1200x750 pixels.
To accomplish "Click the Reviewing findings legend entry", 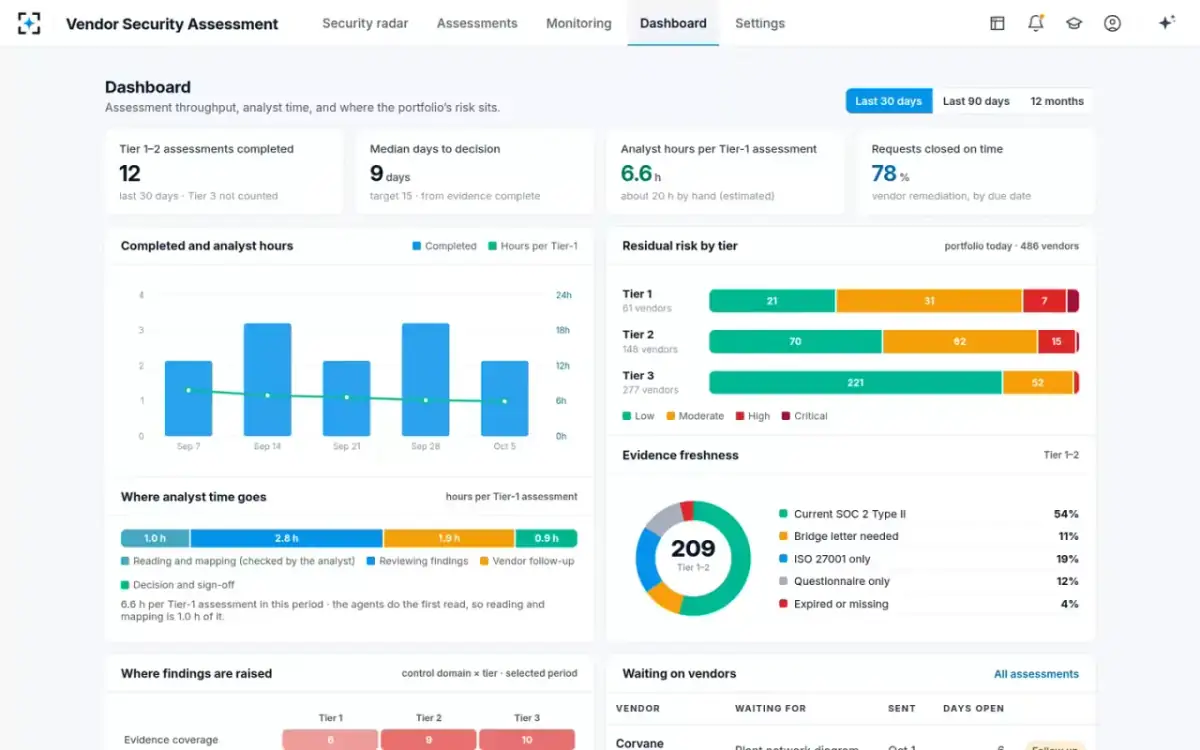I will [417, 561].
